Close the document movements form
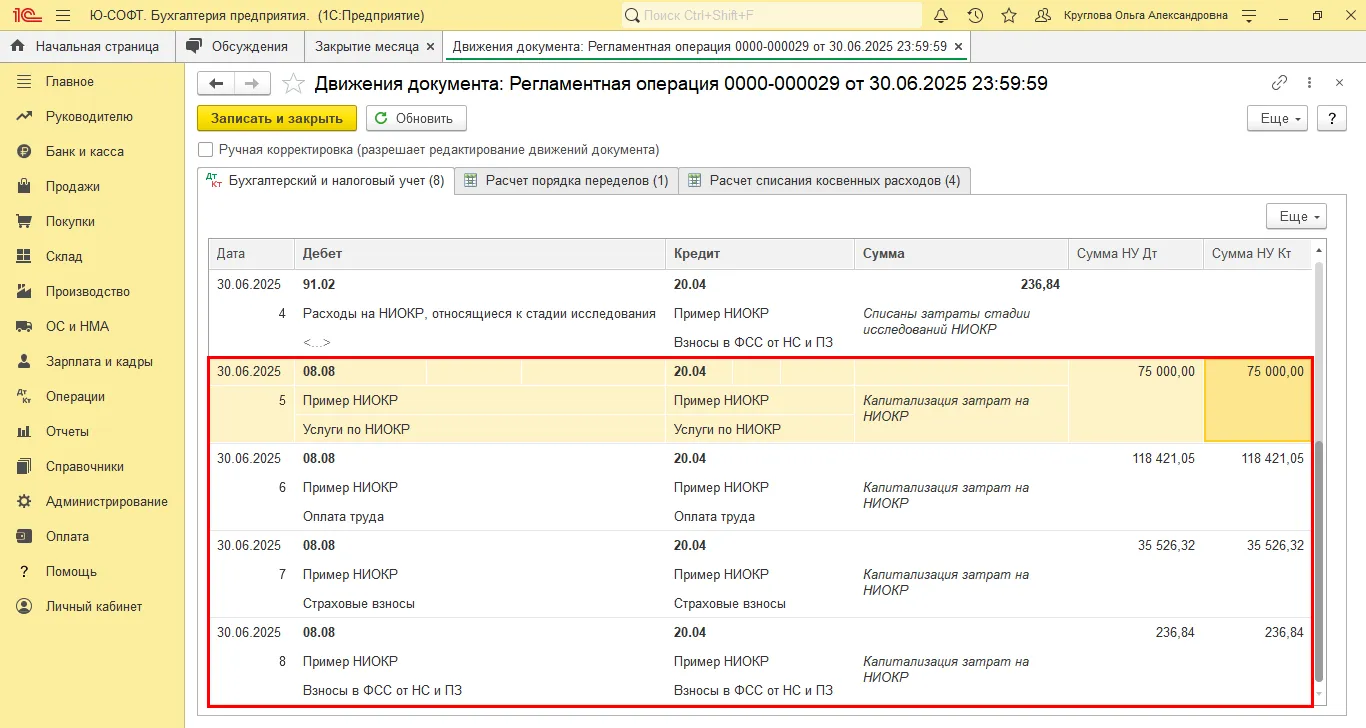The image size is (1366, 728). point(1339,83)
